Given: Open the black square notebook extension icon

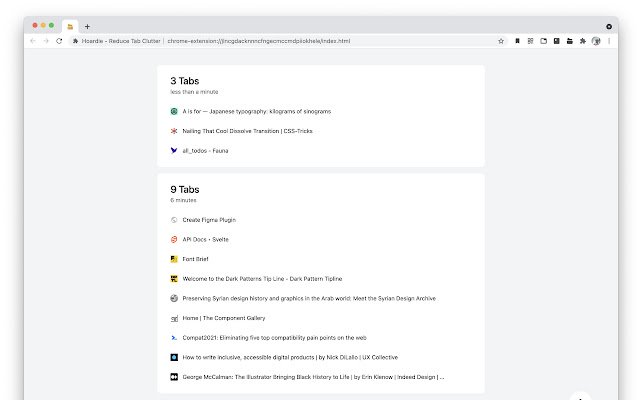Looking at the screenshot, I should [x=556, y=41].
